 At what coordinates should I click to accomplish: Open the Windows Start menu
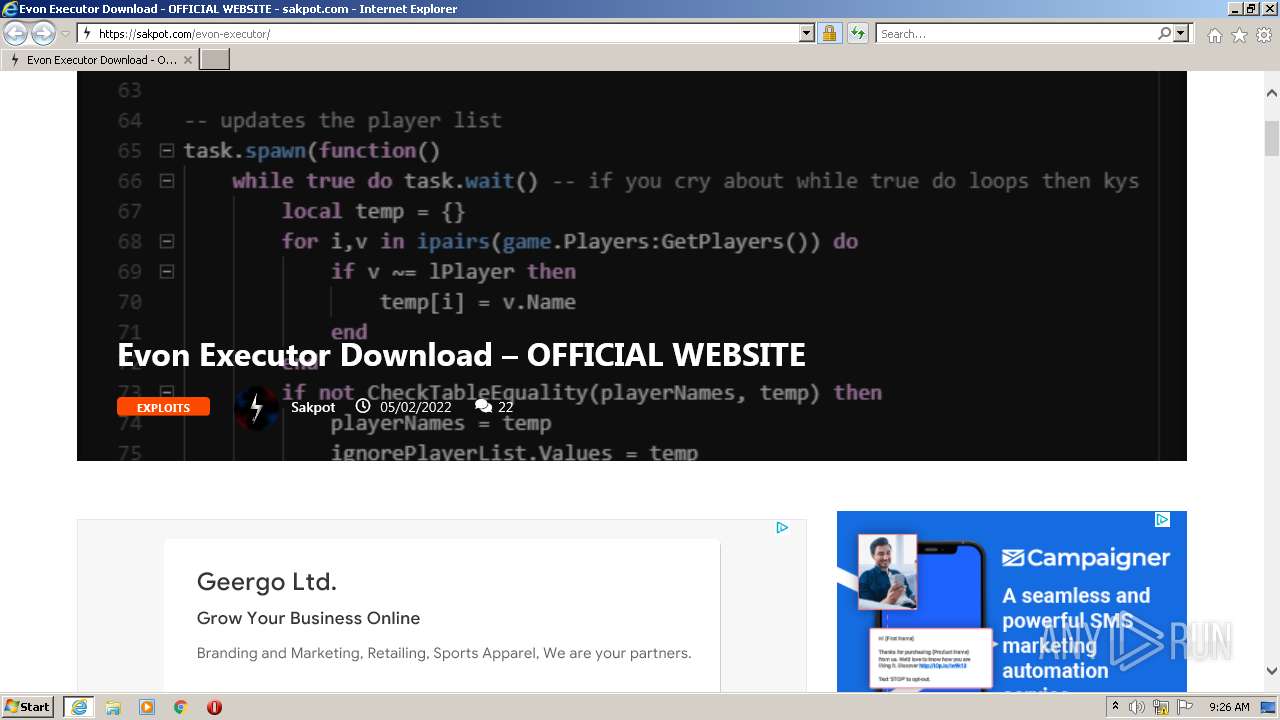[28, 707]
